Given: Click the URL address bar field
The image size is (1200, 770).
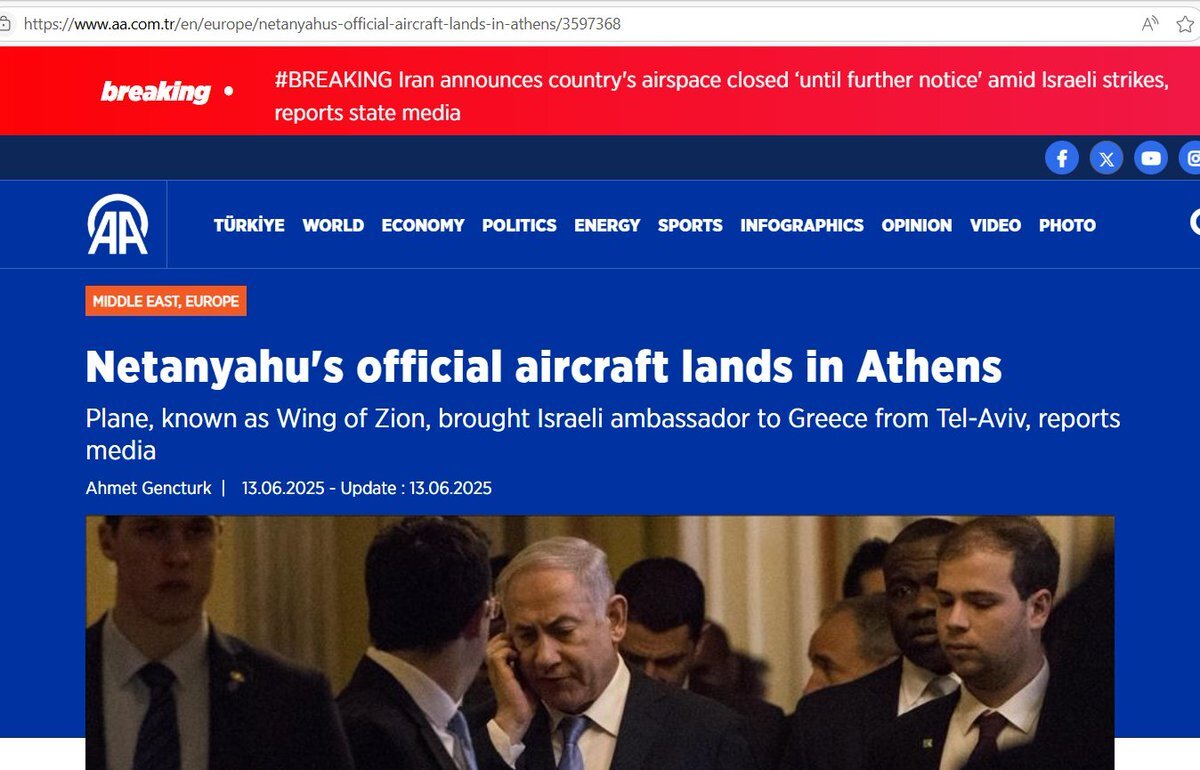Looking at the screenshot, I should (x=570, y=23).
